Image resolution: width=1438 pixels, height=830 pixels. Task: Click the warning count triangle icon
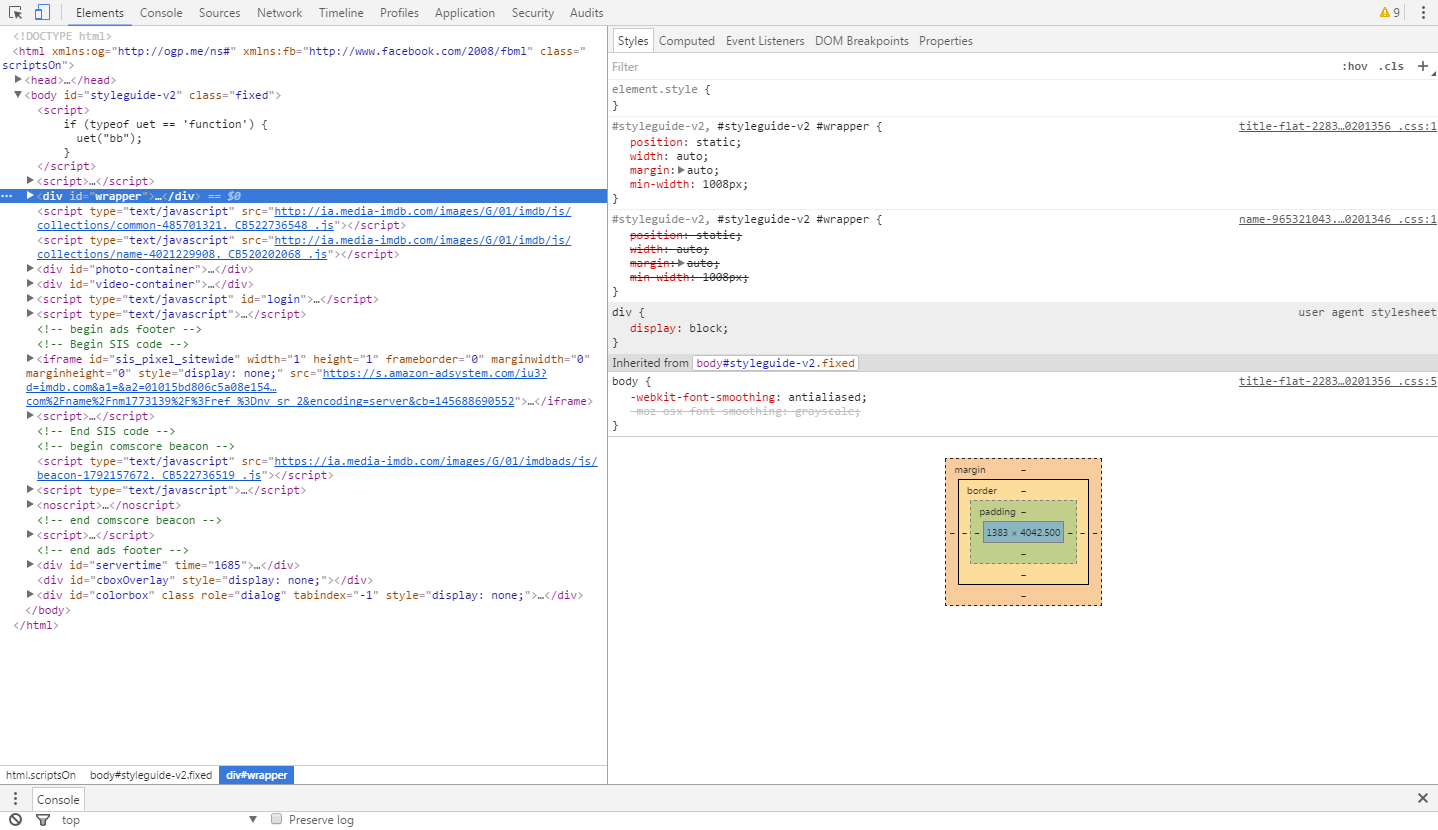click(1384, 13)
